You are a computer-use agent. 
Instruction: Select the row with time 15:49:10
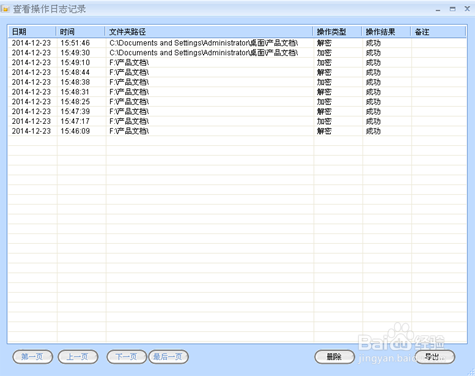(237, 63)
